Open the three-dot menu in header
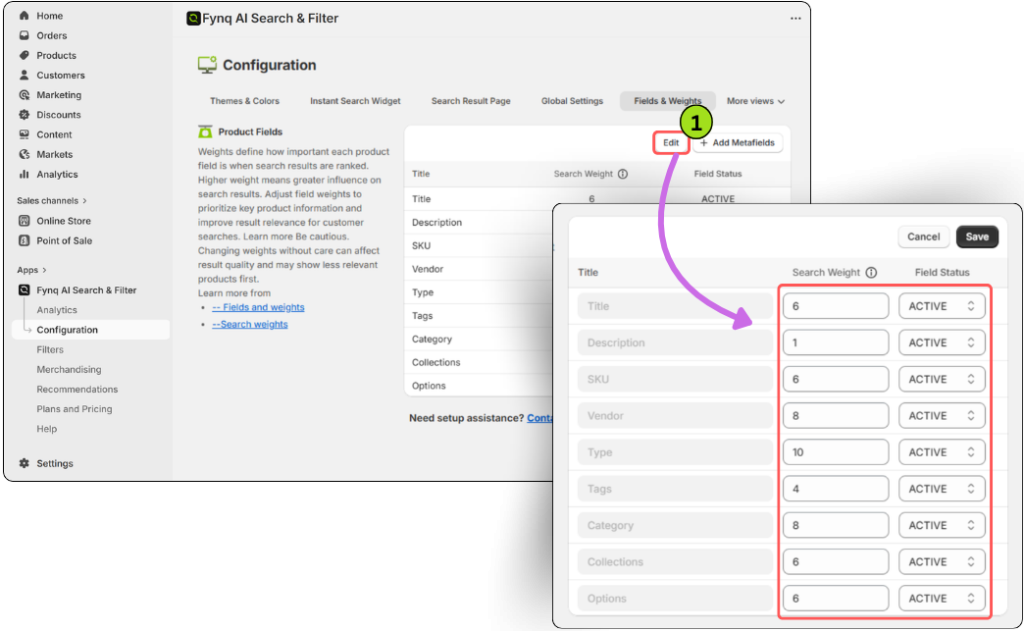 [x=795, y=18]
